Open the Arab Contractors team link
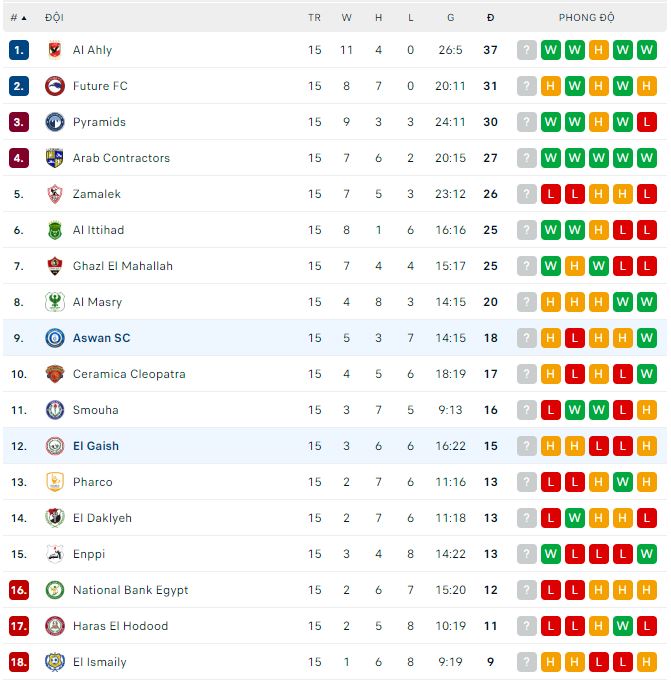 tap(121, 158)
